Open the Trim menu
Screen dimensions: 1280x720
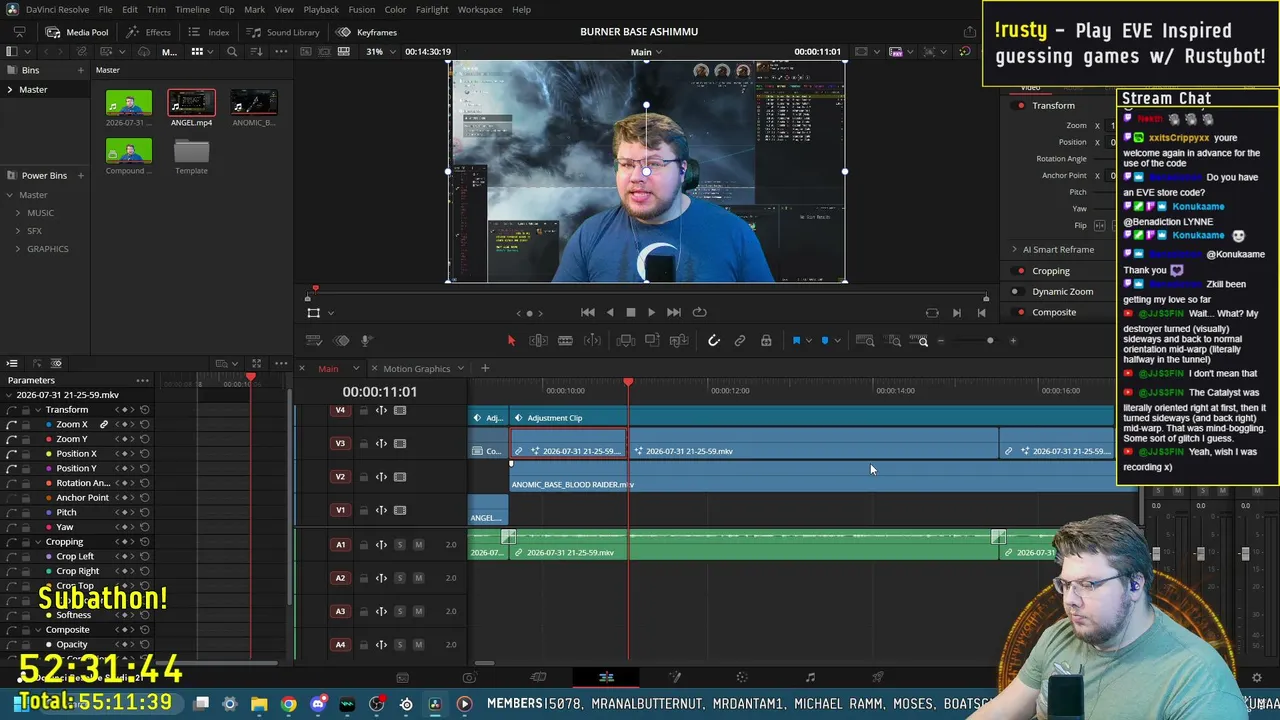[156, 9]
